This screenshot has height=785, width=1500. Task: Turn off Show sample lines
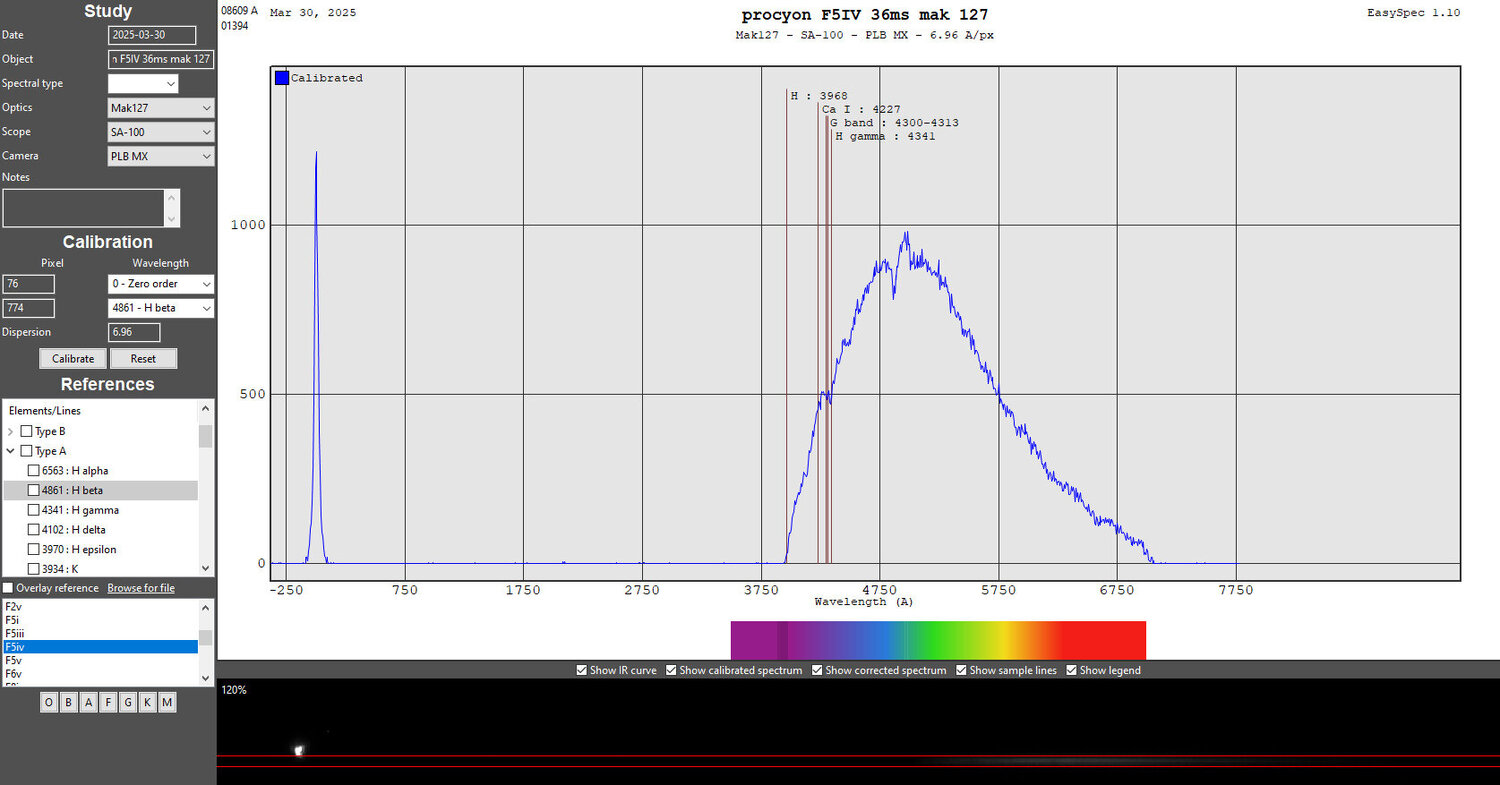961,670
